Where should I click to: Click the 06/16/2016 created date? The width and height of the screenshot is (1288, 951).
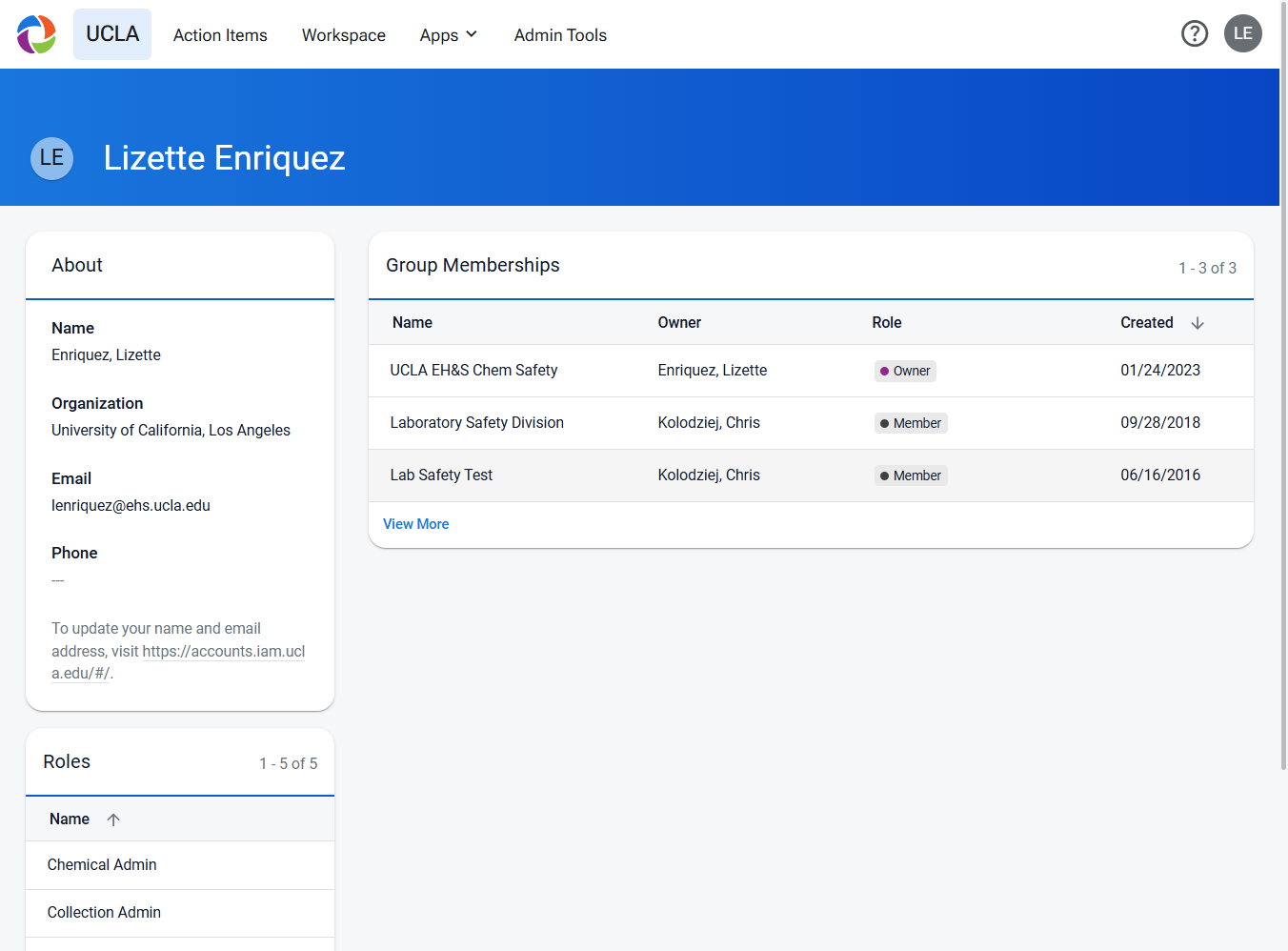[x=1160, y=475]
